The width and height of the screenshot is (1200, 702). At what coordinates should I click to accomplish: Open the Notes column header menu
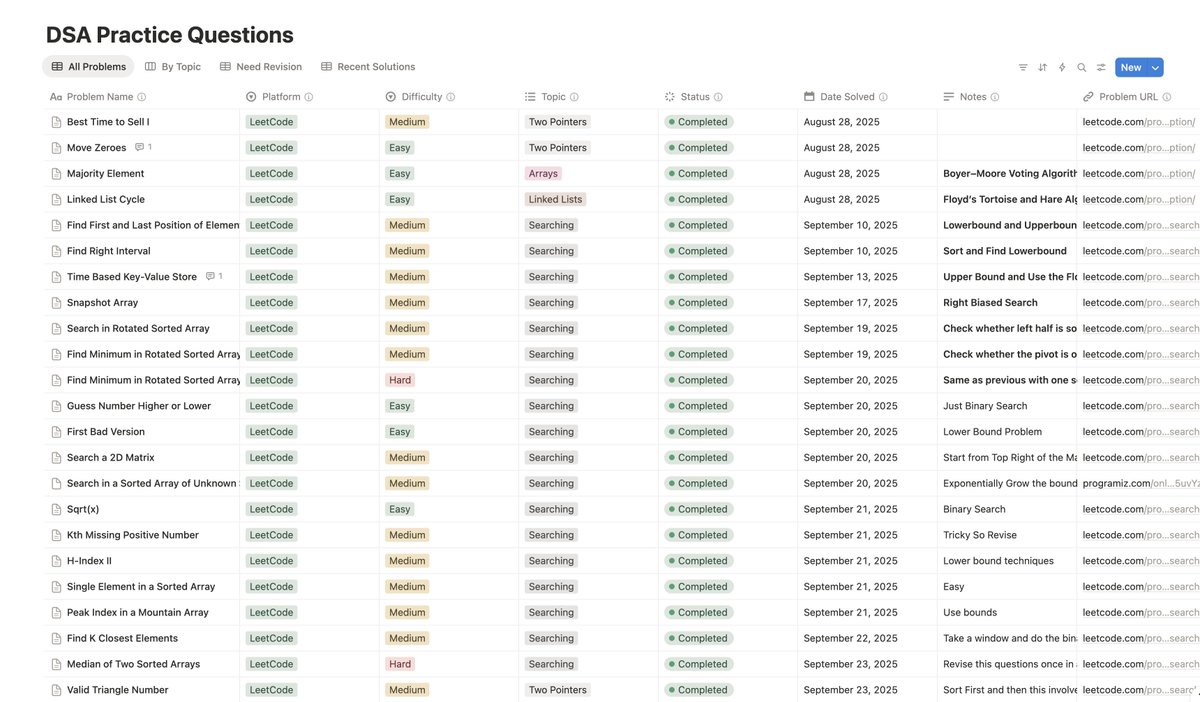[x=972, y=97]
